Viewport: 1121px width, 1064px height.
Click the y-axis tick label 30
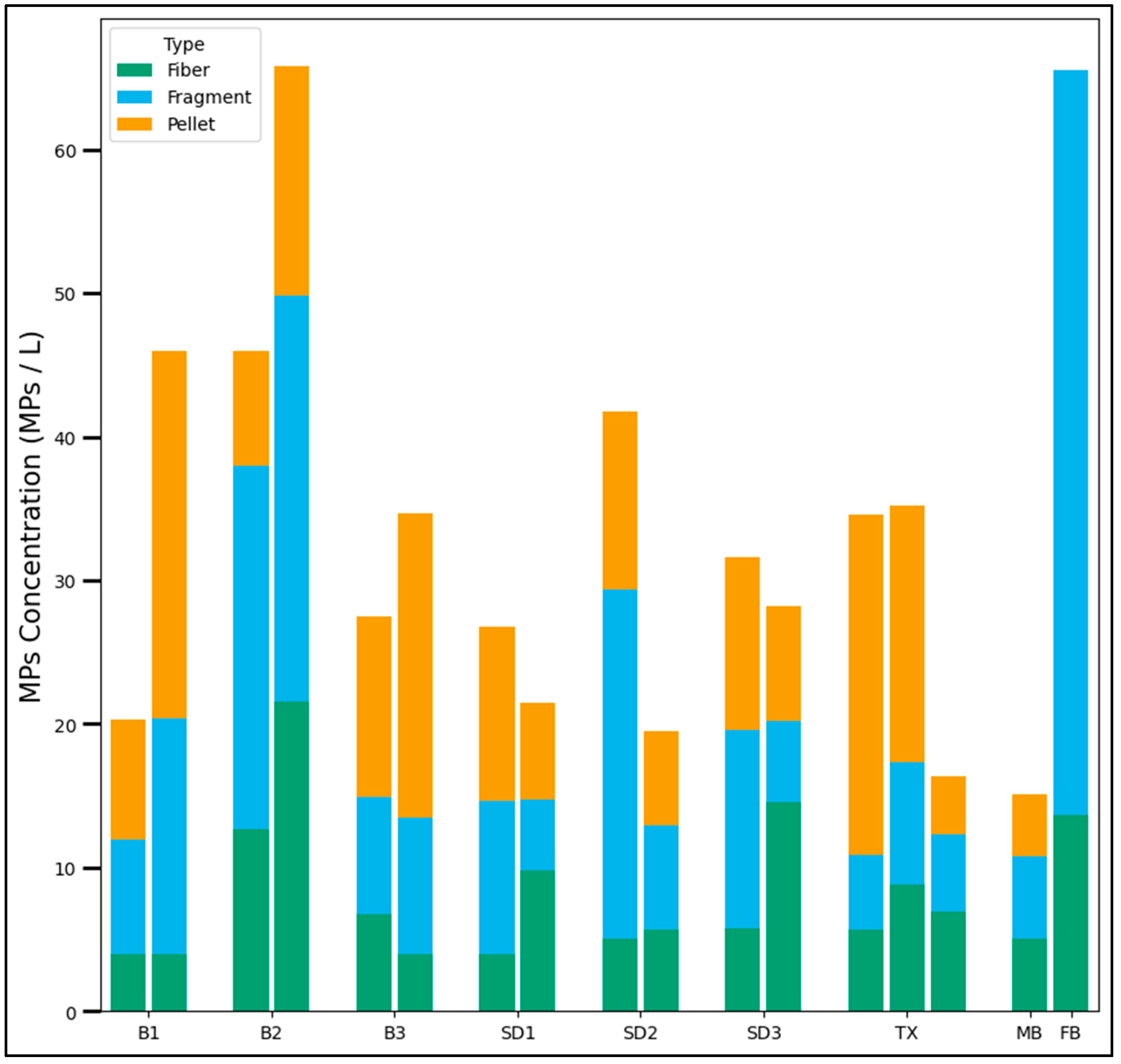[65, 582]
